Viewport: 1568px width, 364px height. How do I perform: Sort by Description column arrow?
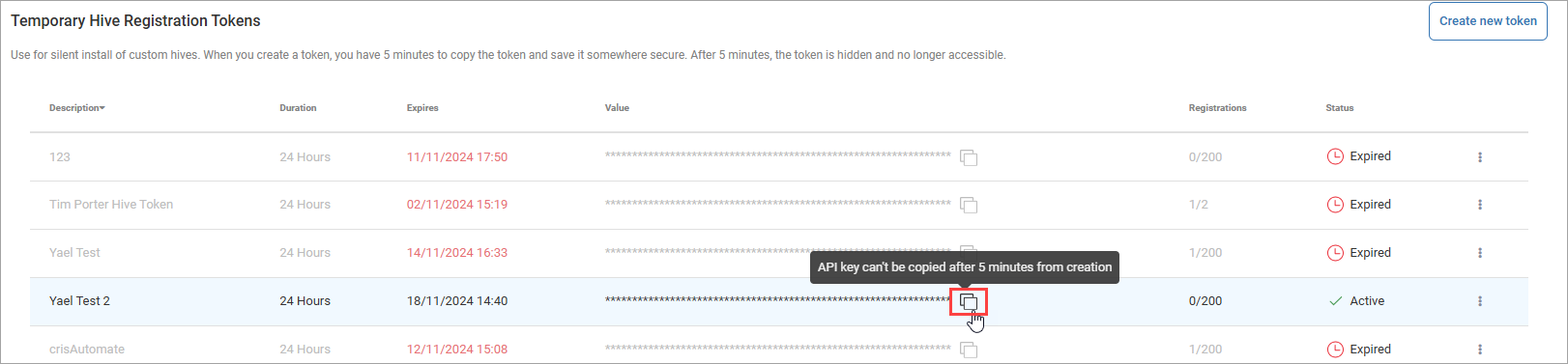(x=102, y=108)
